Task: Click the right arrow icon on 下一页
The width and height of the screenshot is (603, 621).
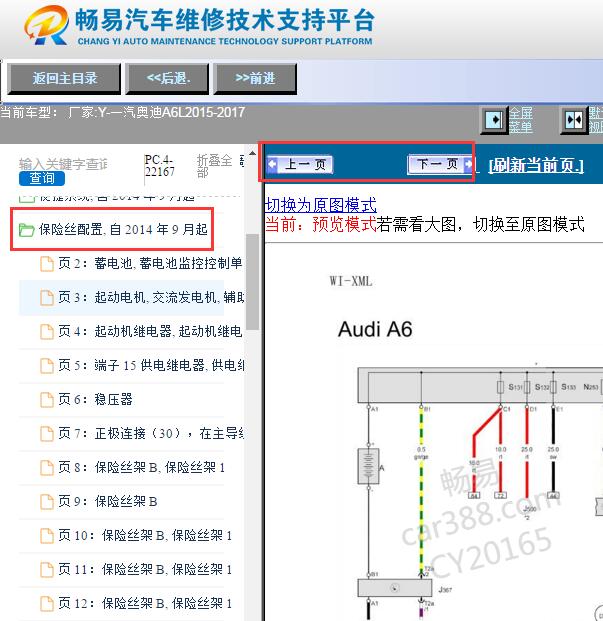Action: (468, 164)
